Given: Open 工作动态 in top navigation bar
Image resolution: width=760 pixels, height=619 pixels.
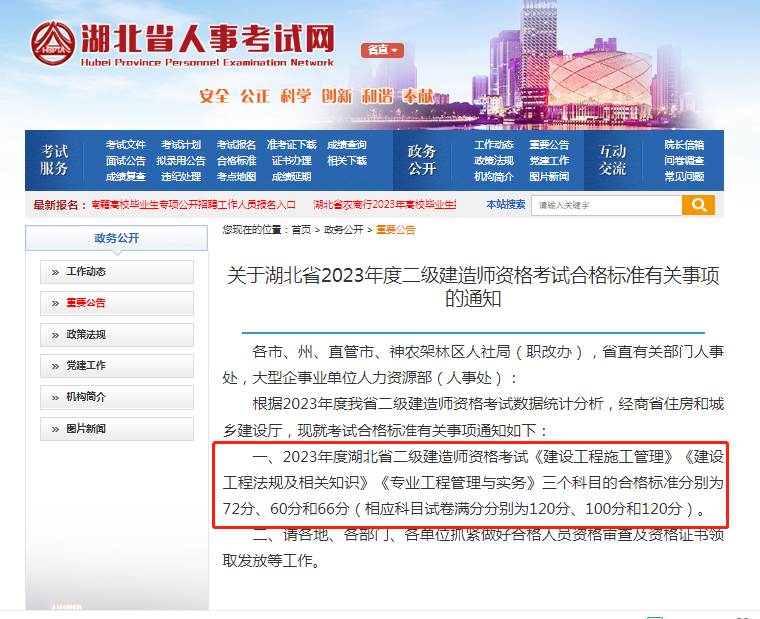Looking at the screenshot, I should tap(493, 144).
